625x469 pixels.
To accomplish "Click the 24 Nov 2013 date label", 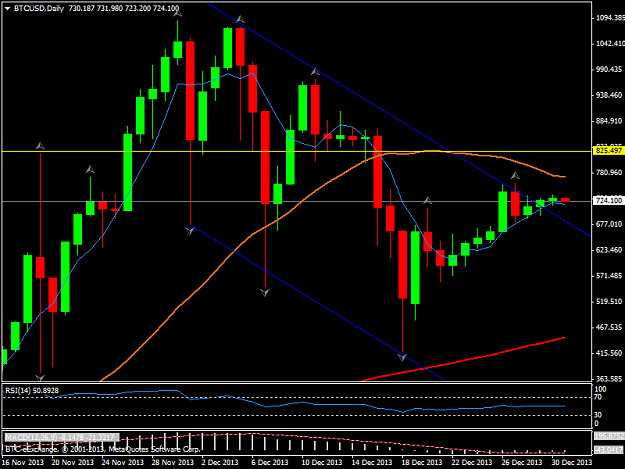I will tap(122, 462).
